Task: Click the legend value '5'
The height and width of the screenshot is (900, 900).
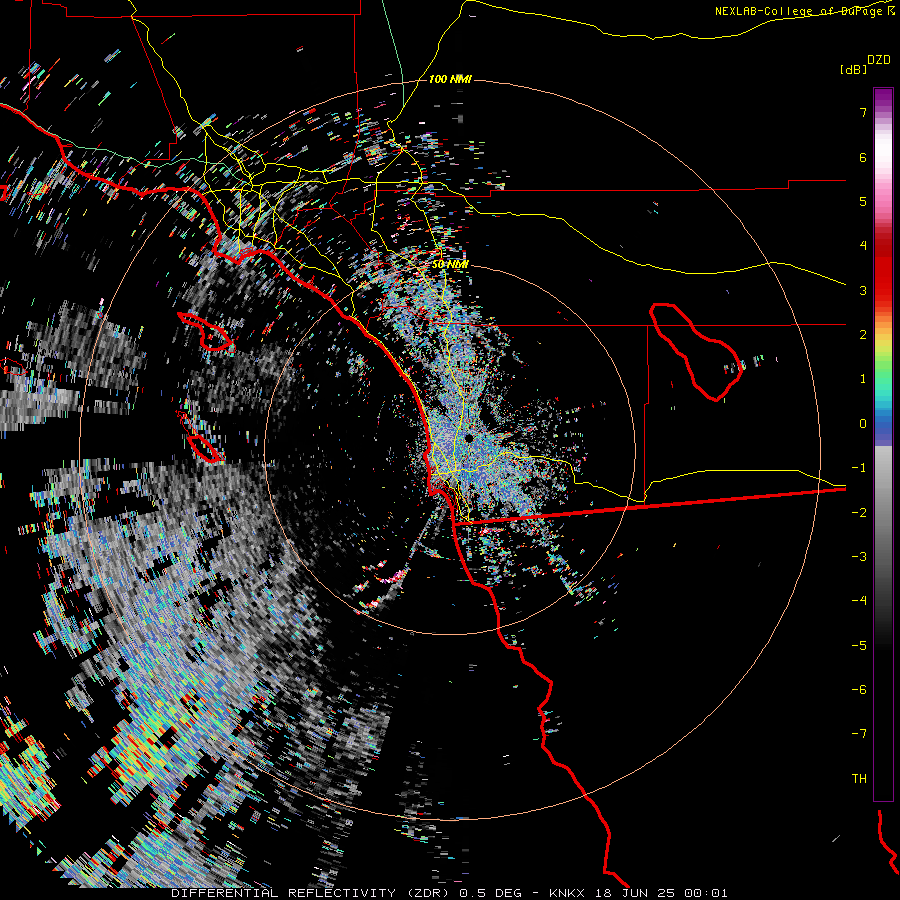Action: [863, 201]
